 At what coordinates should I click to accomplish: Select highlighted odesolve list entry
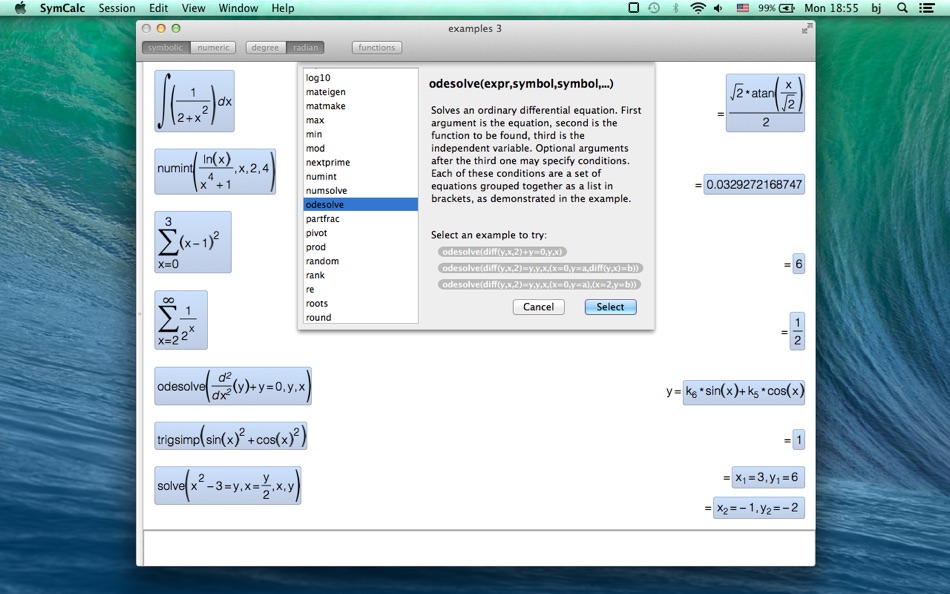coord(360,204)
